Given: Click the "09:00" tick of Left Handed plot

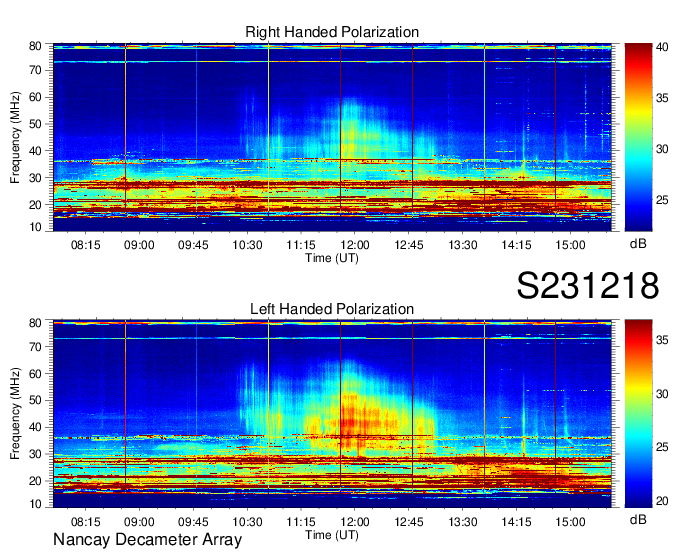Looking at the screenshot, I should [139, 522].
